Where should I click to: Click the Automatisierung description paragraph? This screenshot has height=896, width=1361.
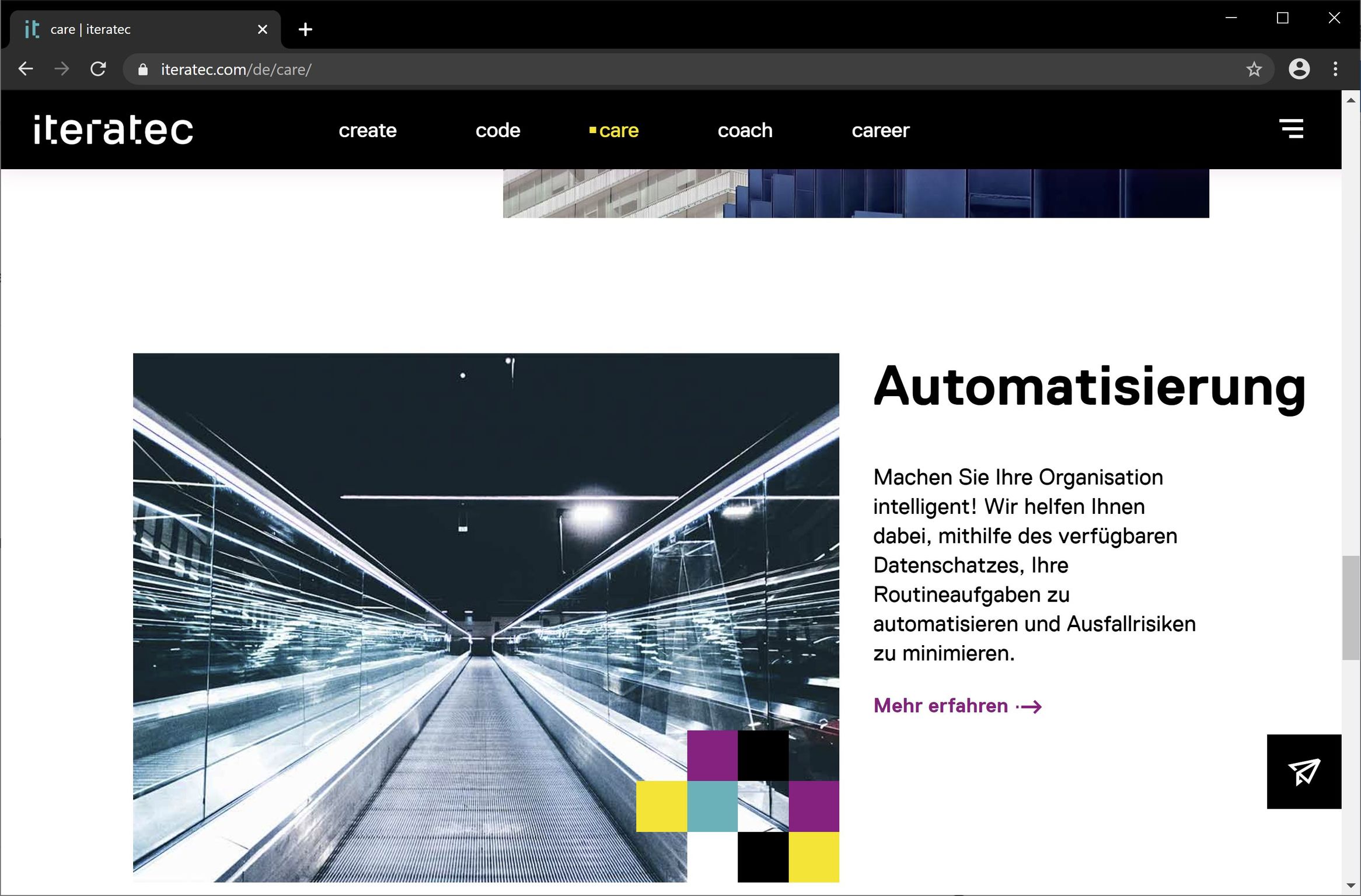(x=1034, y=565)
